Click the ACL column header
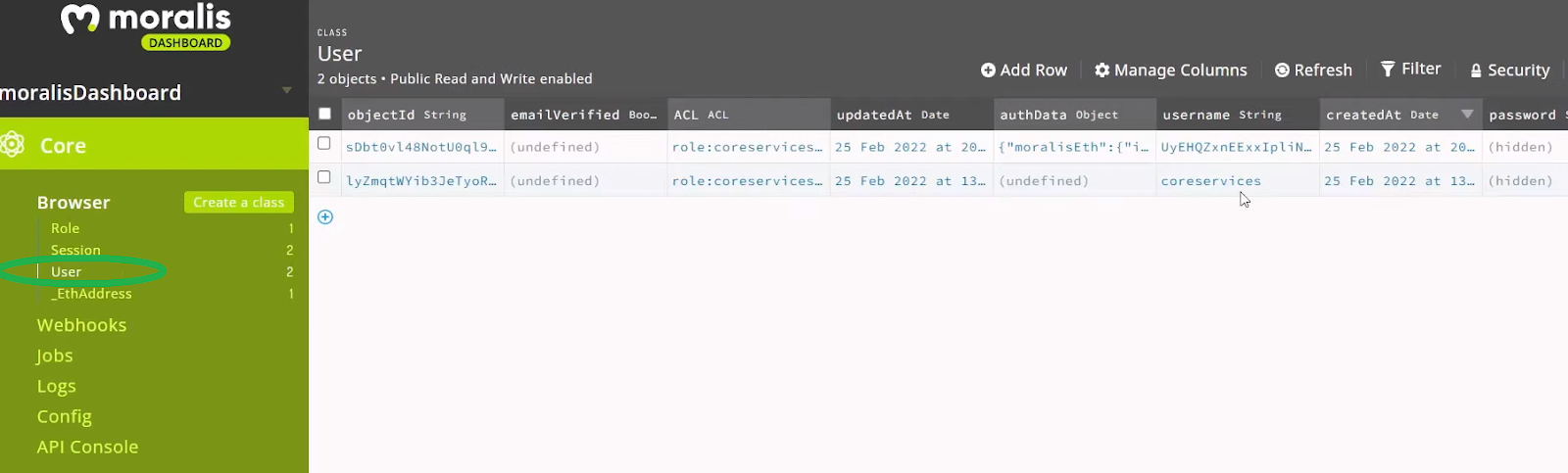Image resolution: width=1568 pixels, height=473 pixels. [x=749, y=115]
